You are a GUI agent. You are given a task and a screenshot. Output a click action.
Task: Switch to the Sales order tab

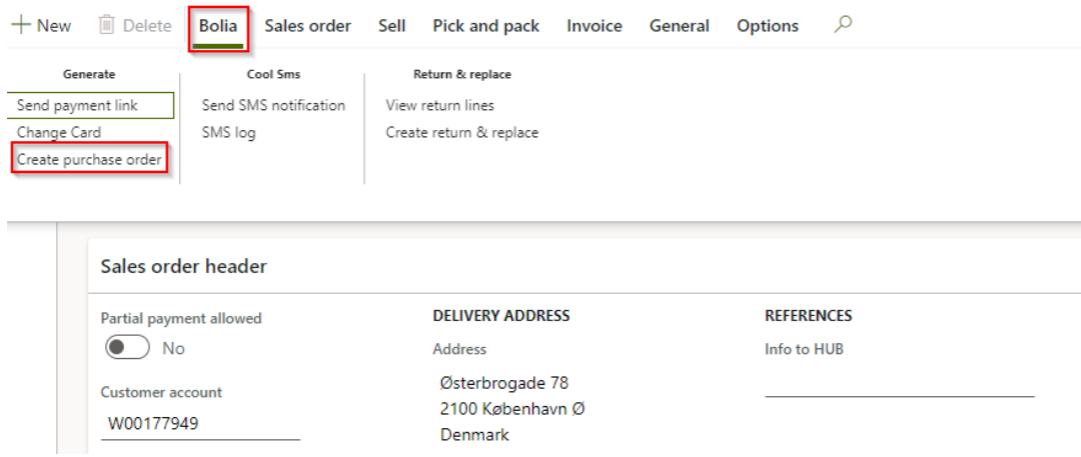(307, 26)
